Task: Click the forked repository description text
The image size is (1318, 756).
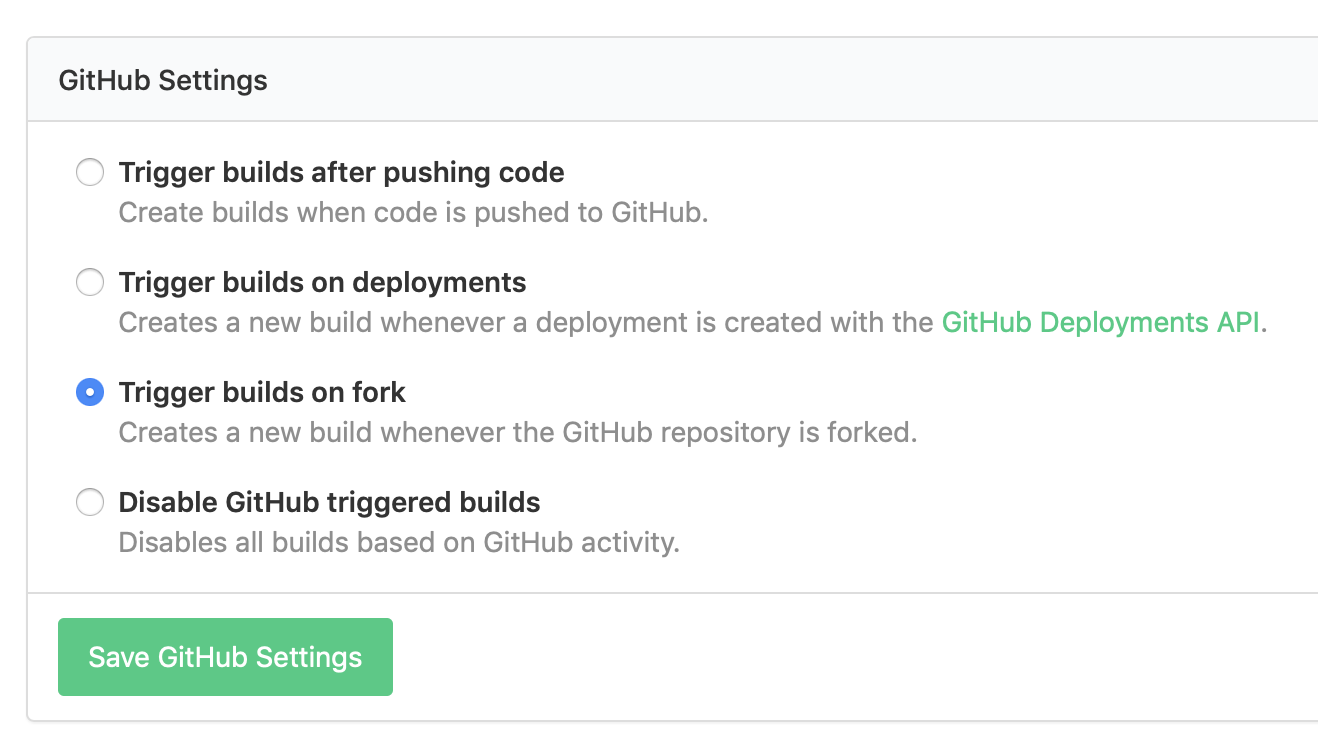Action: [x=518, y=432]
